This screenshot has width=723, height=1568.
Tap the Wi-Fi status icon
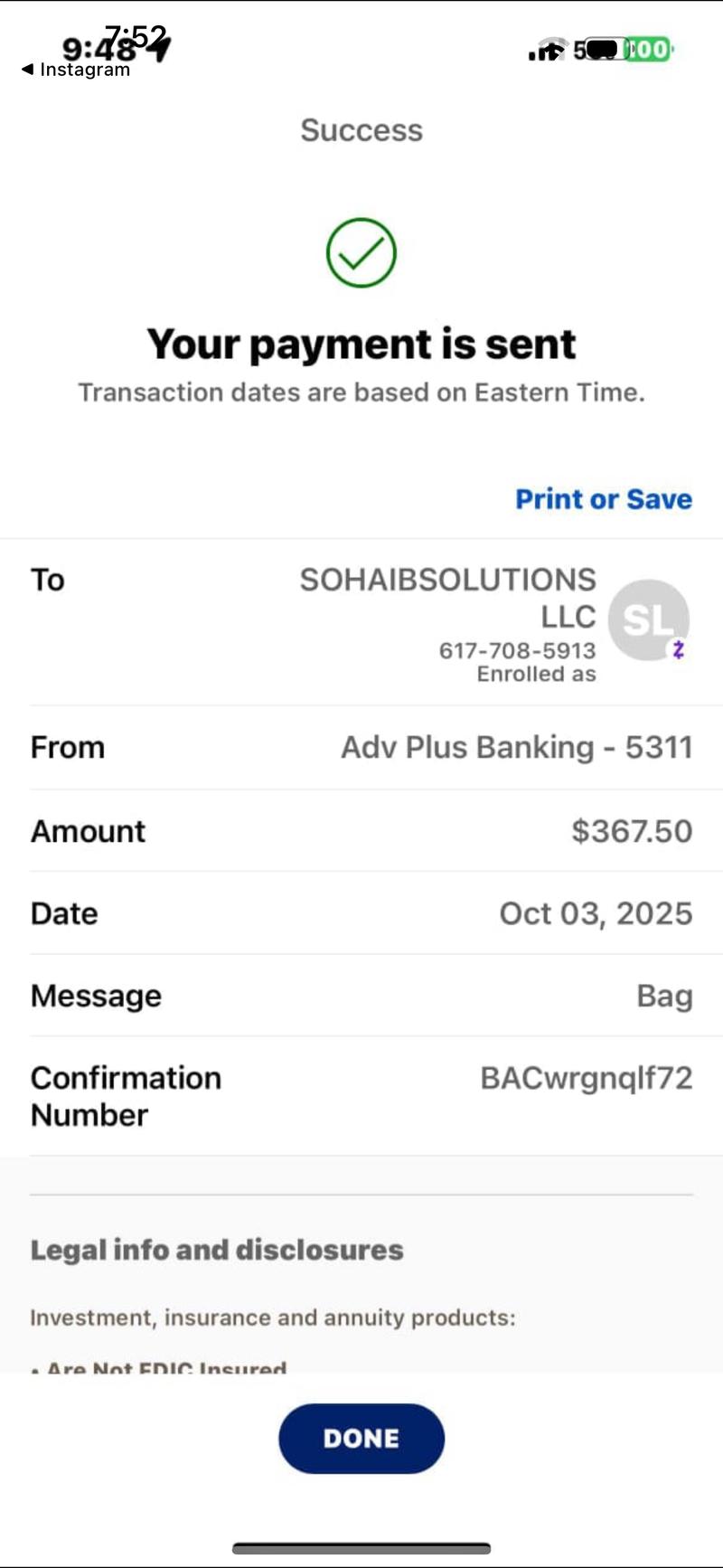click(x=555, y=46)
